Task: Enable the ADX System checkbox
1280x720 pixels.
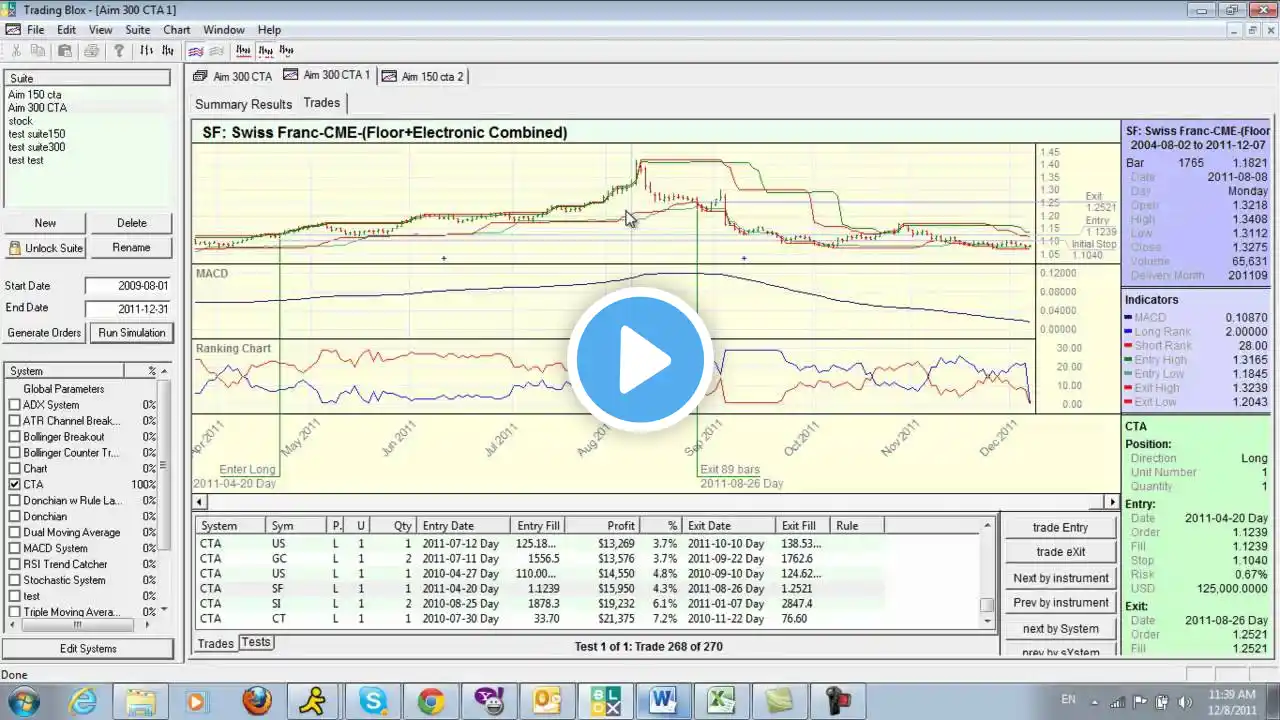Action: 14,405
